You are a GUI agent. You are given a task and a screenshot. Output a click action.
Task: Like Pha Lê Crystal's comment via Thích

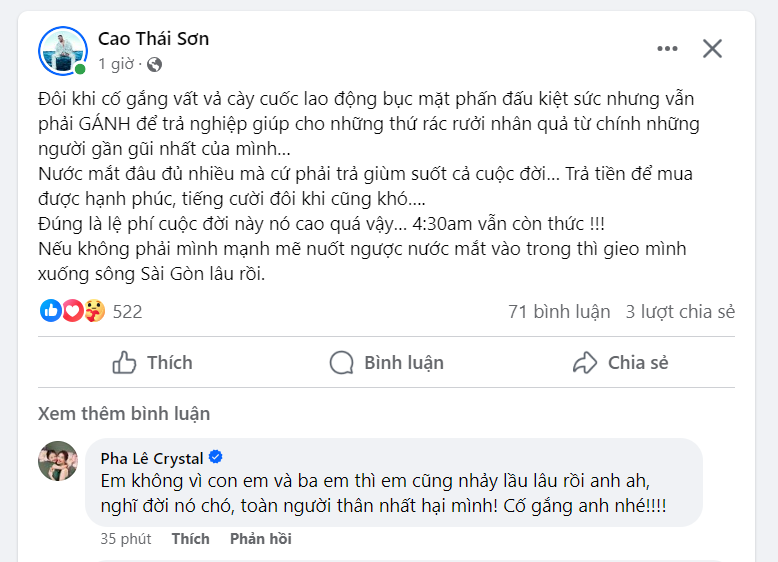pos(191,539)
